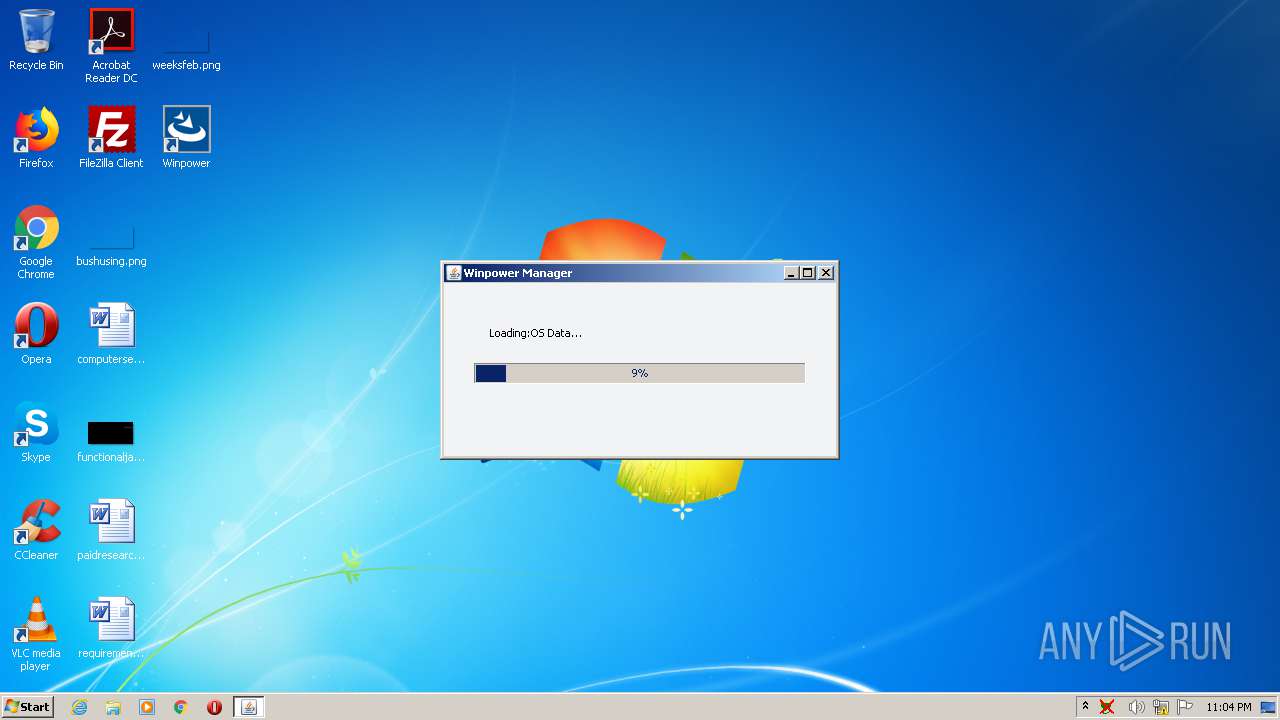1280x720 pixels.
Task: Open Windows Media Player taskbar icon
Action: [147, 707]
